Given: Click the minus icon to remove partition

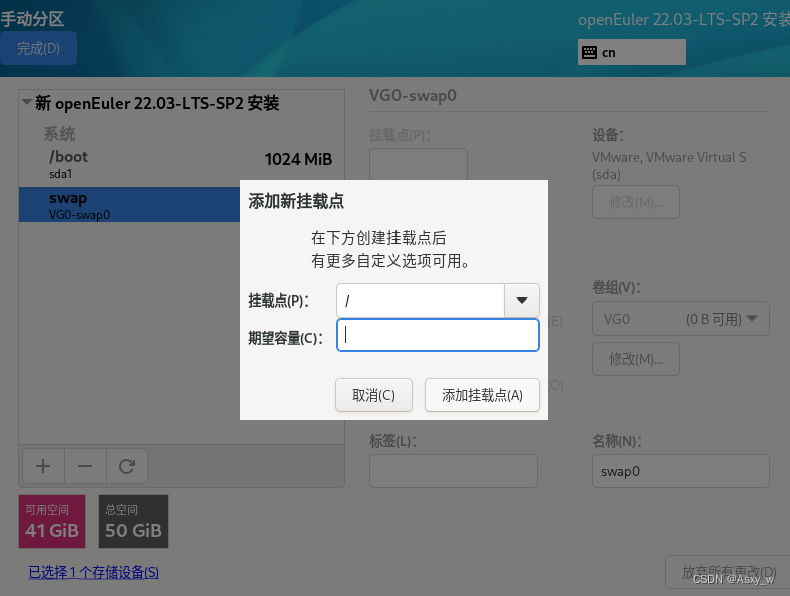Looking at the screenshot, I should (x=85, y=466).
